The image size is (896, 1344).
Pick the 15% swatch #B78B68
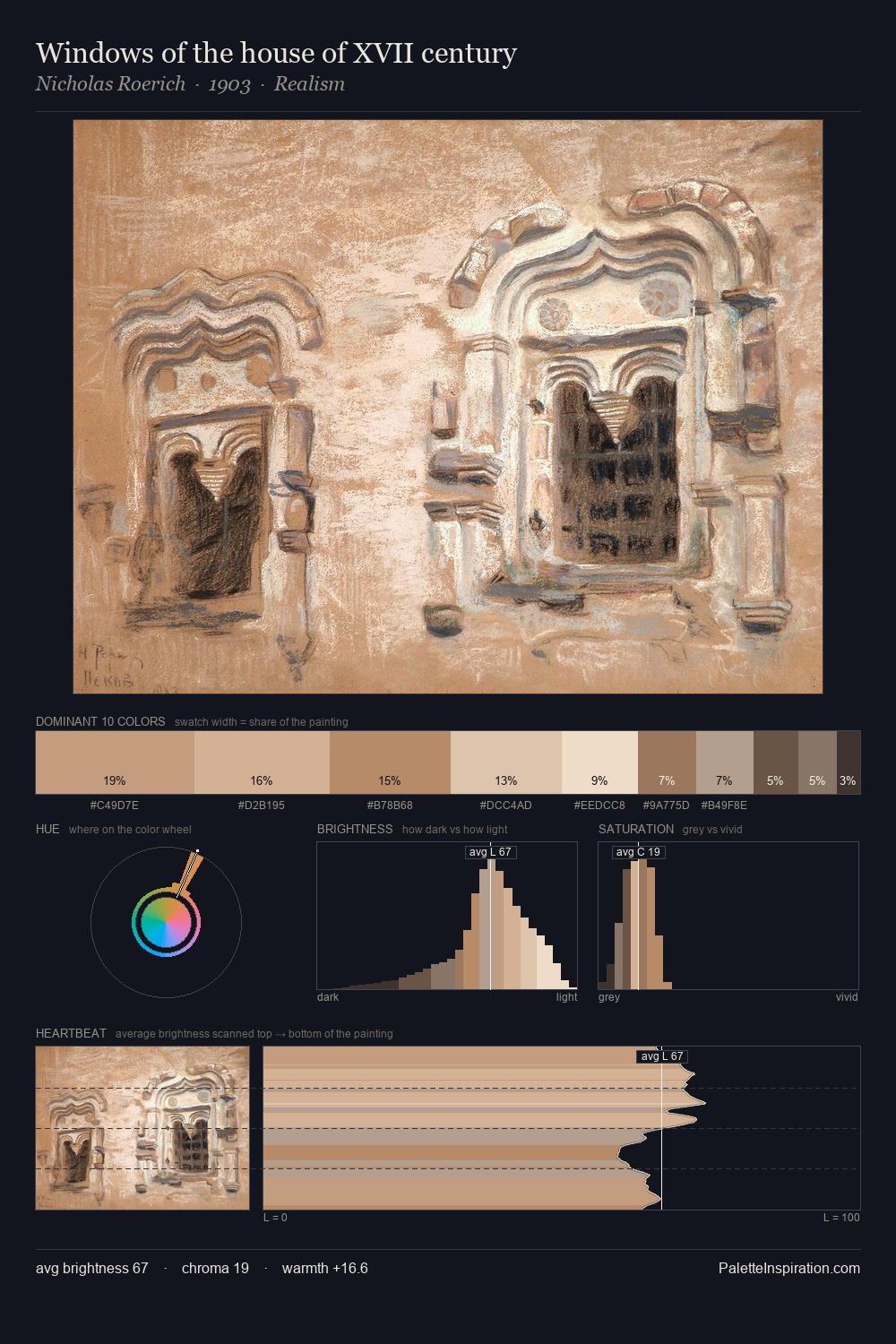click(390, 762)
